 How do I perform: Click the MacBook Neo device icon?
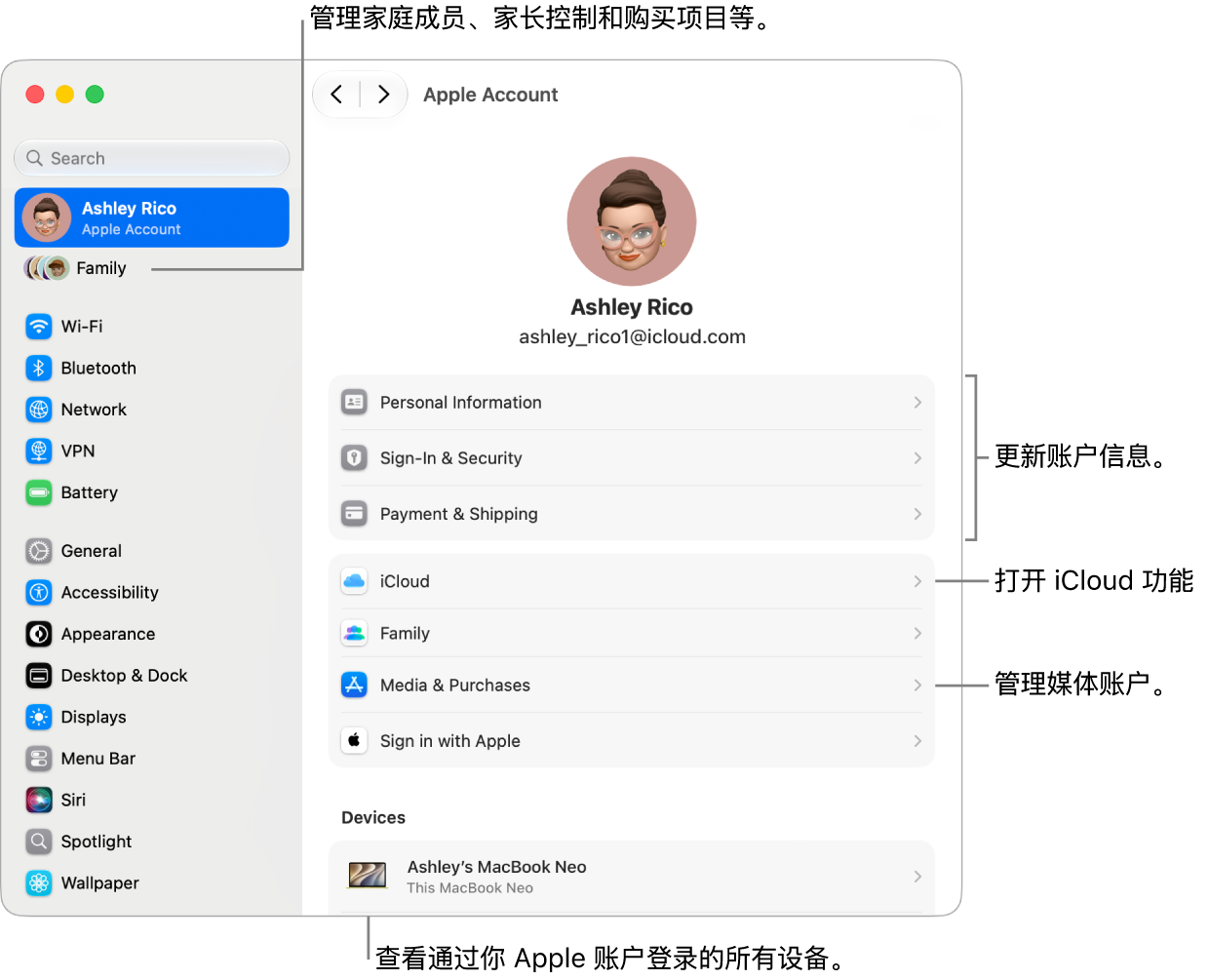point(368,875)
